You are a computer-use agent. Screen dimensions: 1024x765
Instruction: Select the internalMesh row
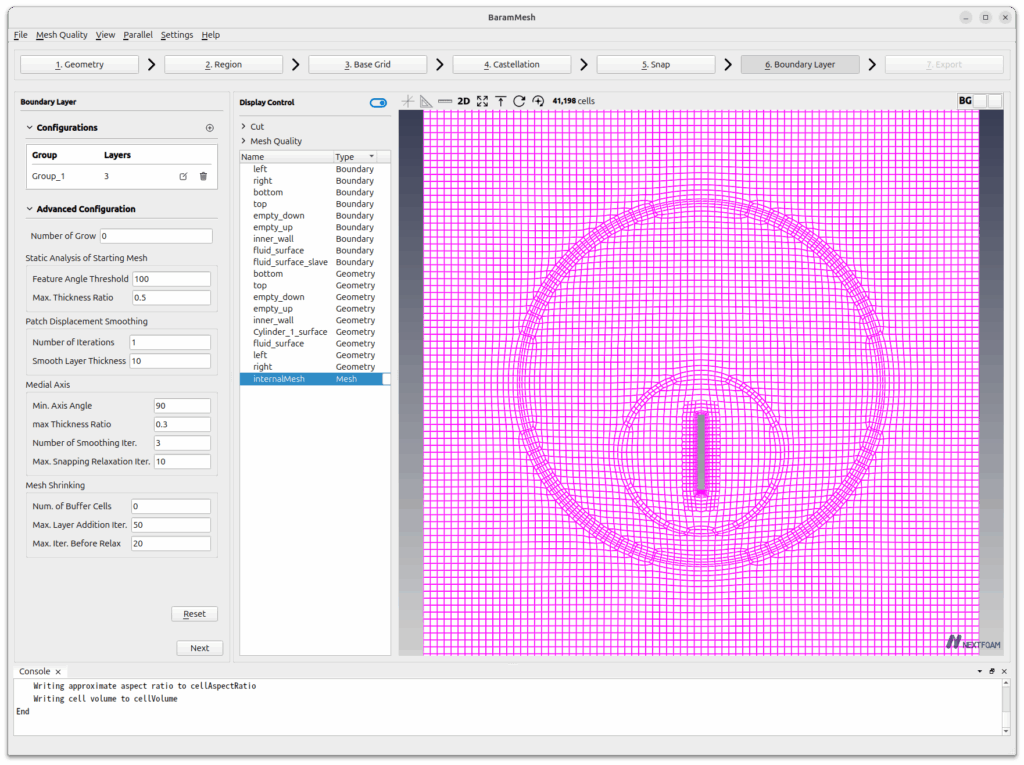[315, 379]
